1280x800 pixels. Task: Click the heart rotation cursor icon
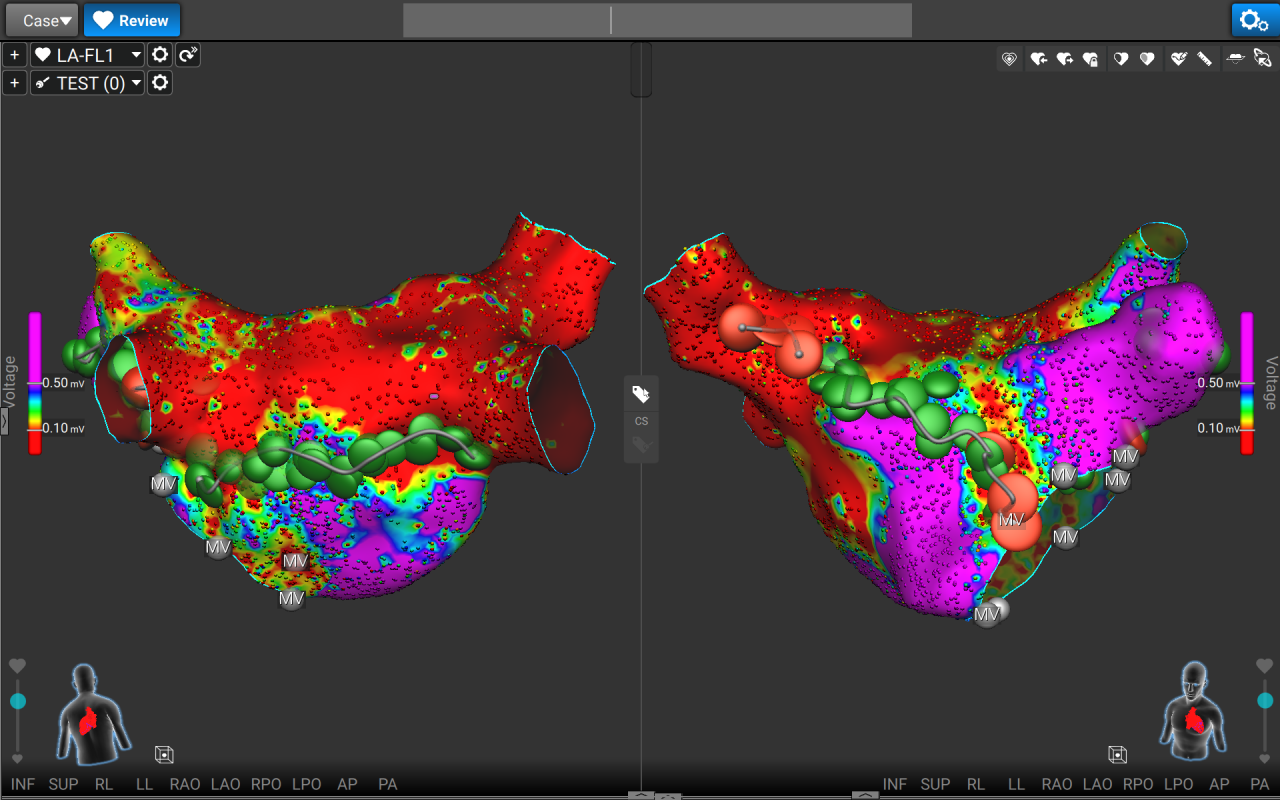coord(1262,59)
